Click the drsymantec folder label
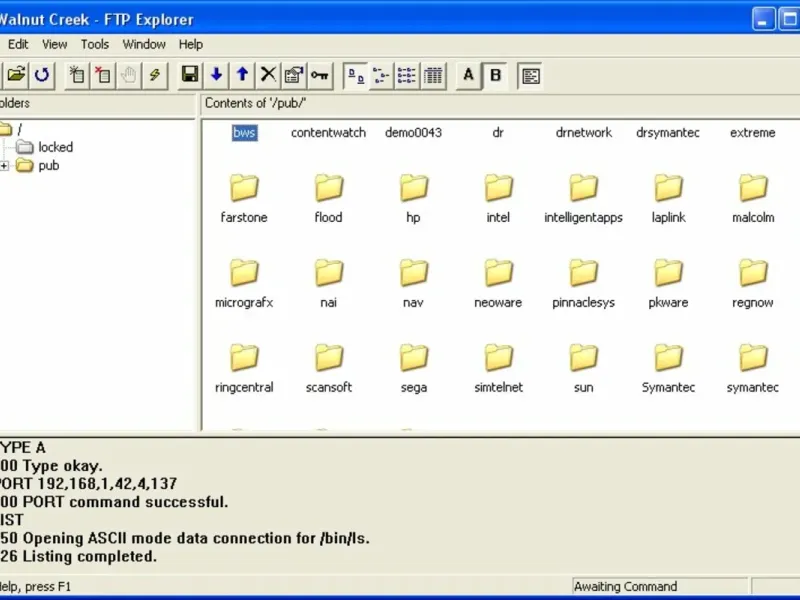The height and width of the screenshot is (600, 800). click(x=668, y=133)
